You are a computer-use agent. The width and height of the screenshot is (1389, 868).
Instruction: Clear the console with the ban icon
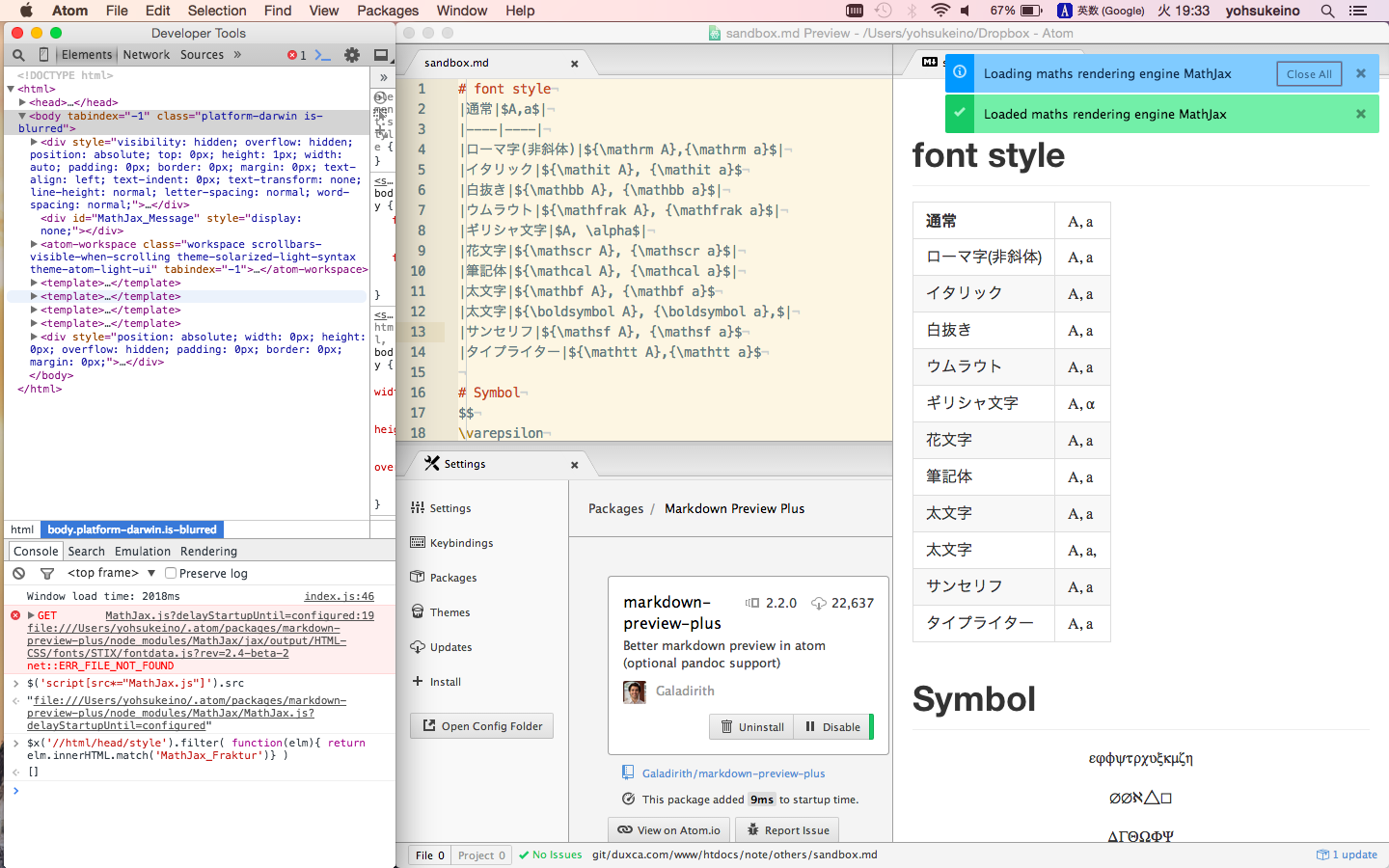coord(18,573)
